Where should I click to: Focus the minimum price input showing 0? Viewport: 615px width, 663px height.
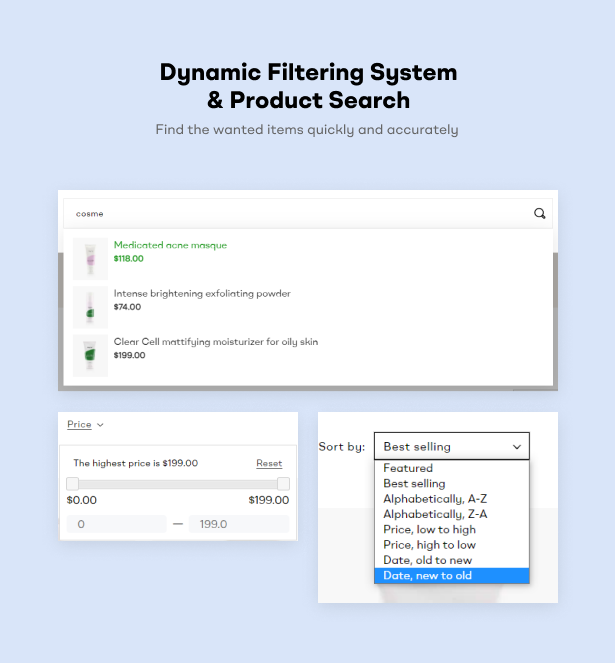click(x=116, y=524)
